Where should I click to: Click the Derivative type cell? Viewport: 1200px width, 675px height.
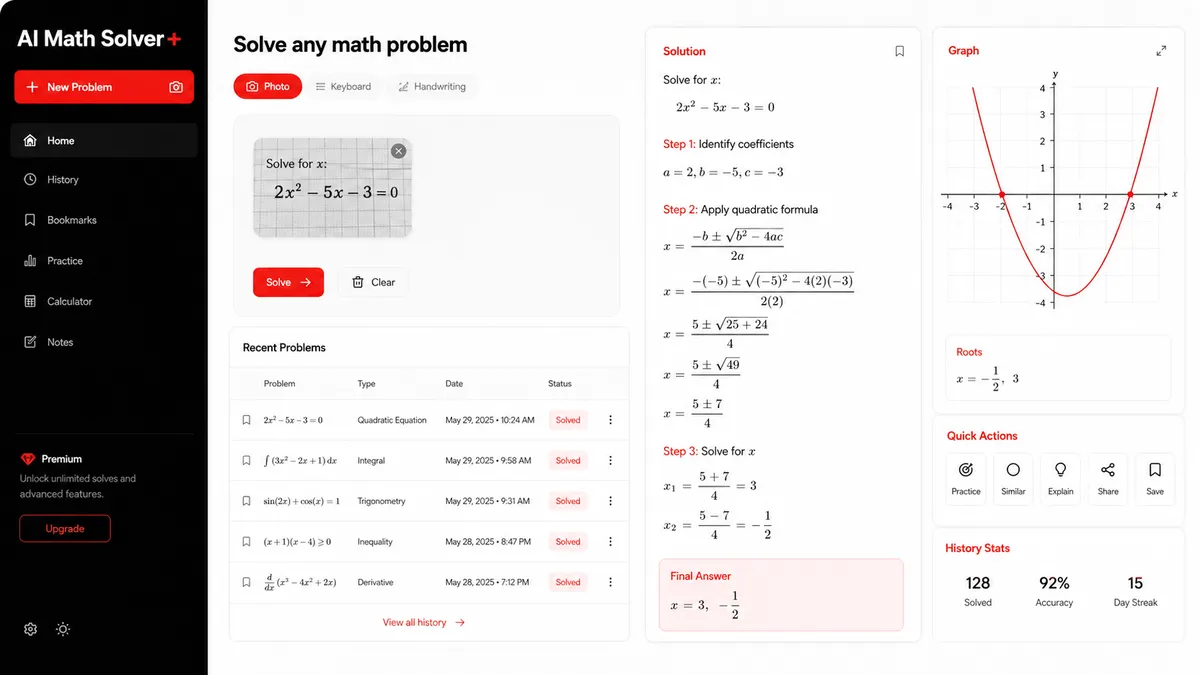(x=375, y=582)
